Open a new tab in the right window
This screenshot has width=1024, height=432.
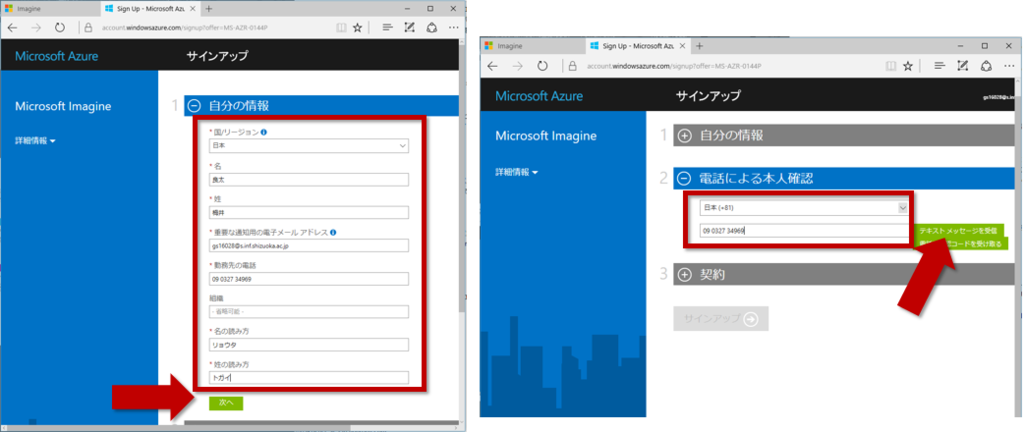tap(699, 46)
